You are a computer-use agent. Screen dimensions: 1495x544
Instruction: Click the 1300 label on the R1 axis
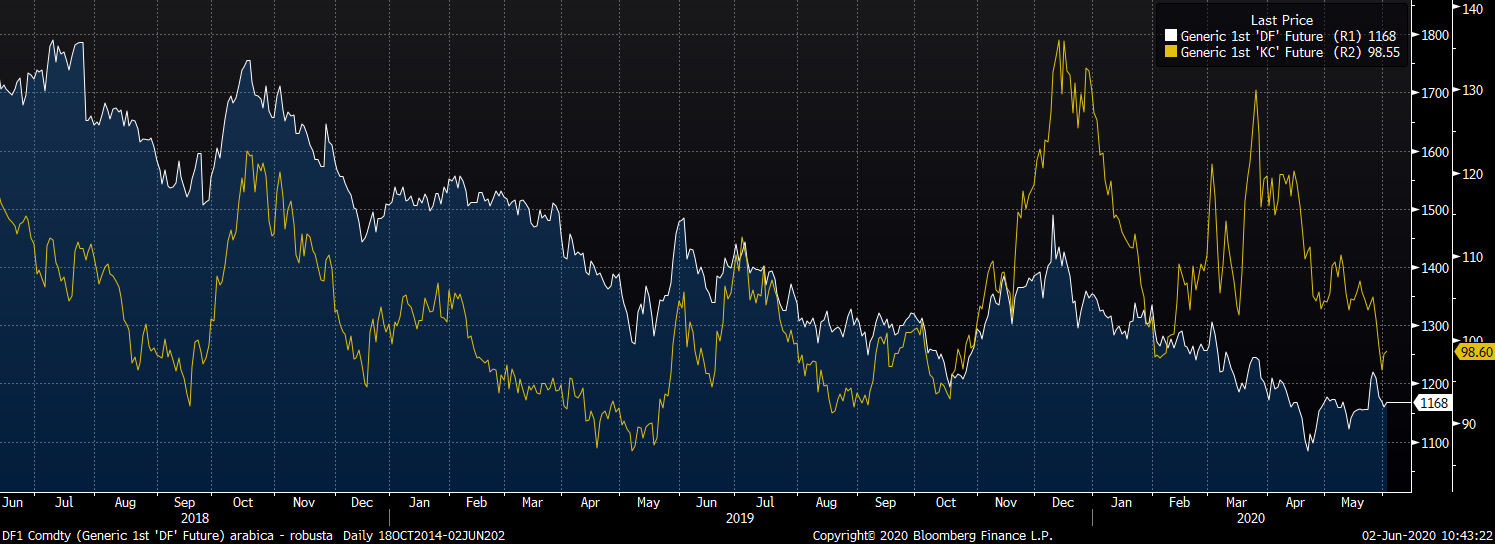(x=1435, y=326)
